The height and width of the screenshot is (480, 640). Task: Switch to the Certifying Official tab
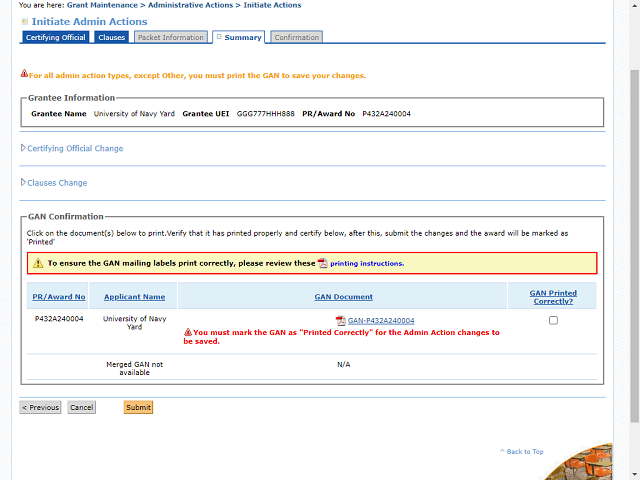pos(56,37)
